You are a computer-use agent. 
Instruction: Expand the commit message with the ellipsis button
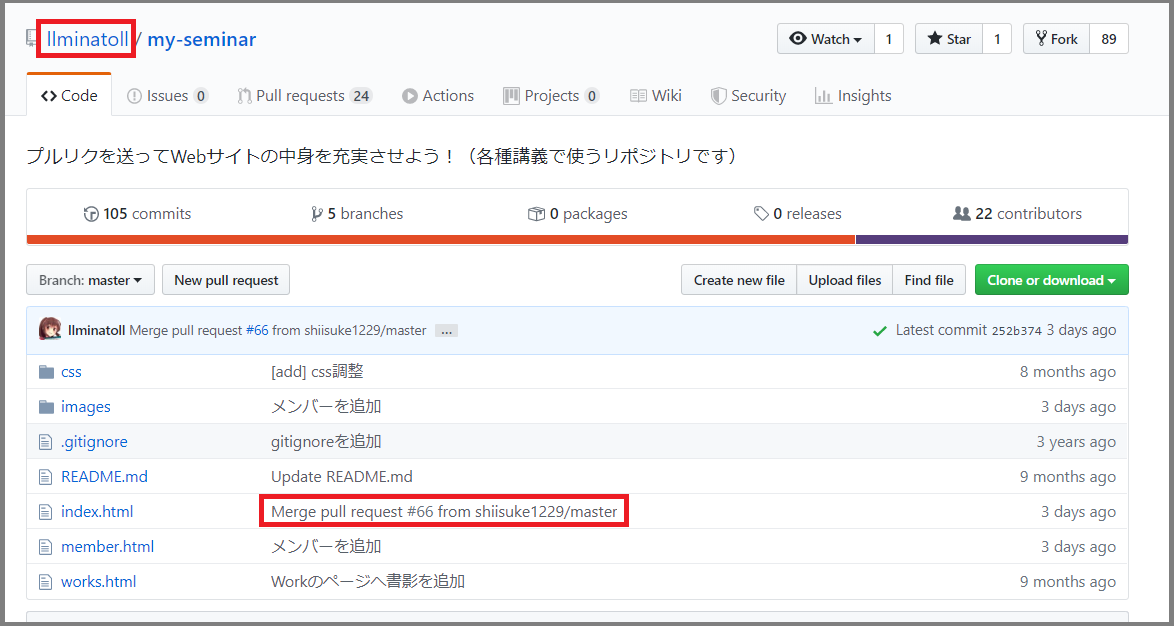point(446,330)
